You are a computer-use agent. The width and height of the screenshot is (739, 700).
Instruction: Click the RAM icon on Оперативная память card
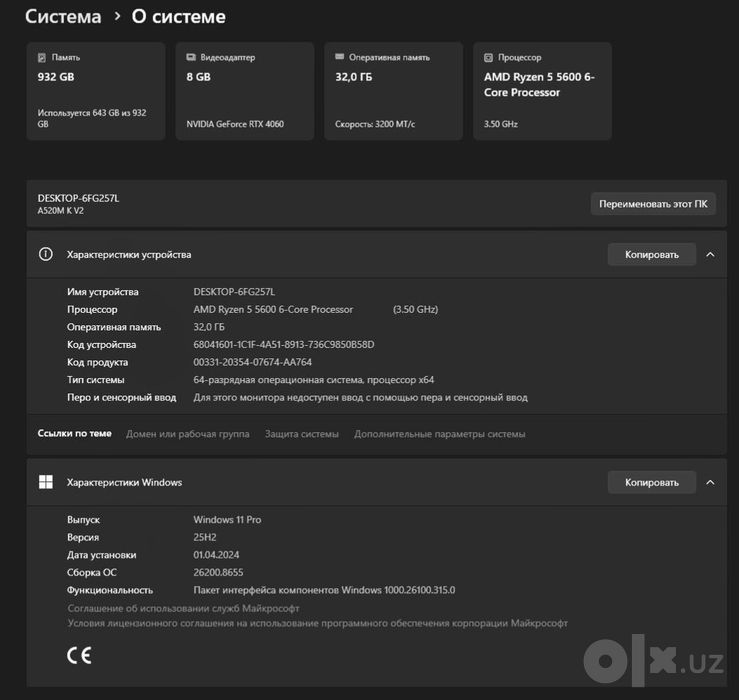pos(339,57)
